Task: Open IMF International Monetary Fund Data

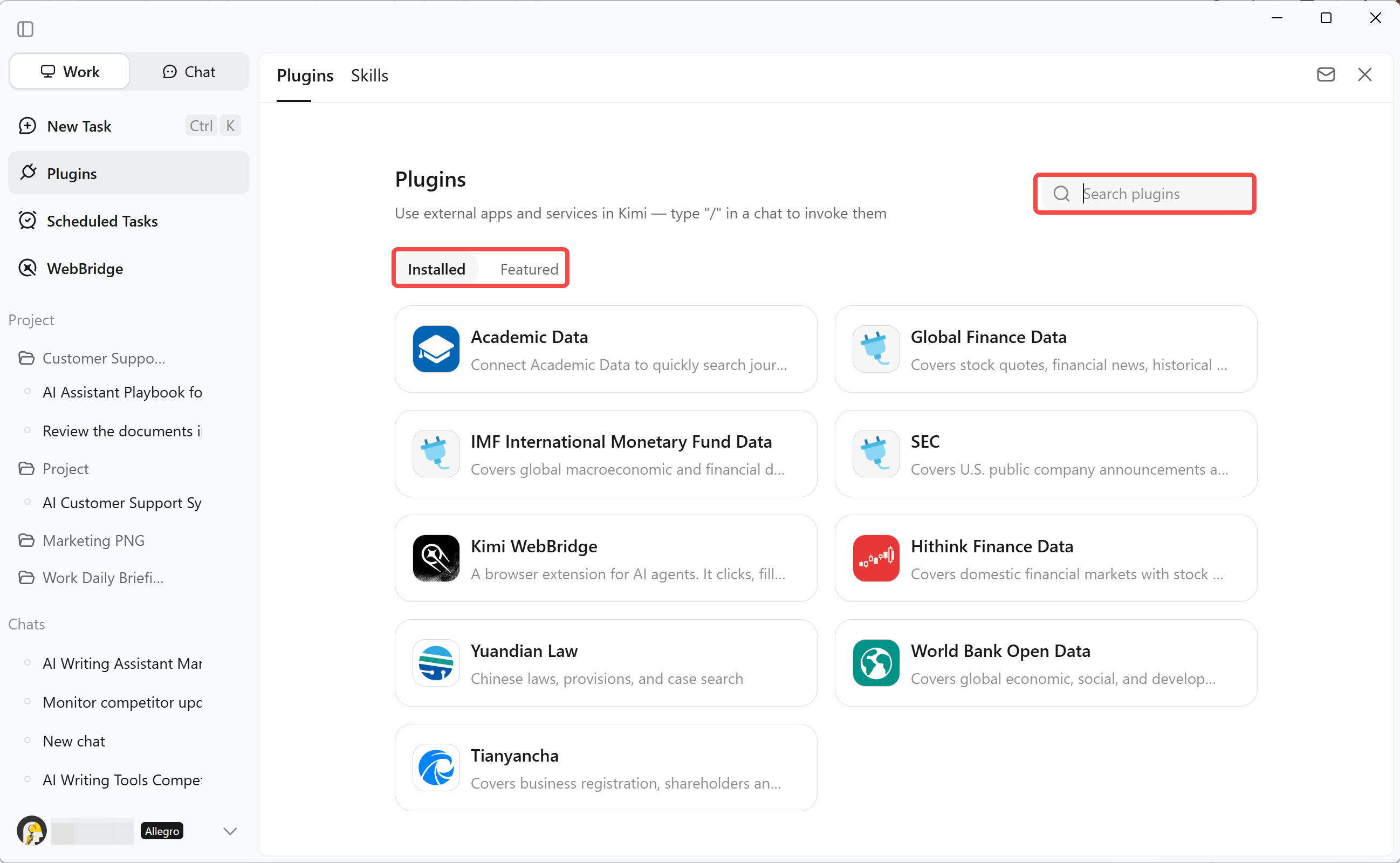Action: (621, 442)
